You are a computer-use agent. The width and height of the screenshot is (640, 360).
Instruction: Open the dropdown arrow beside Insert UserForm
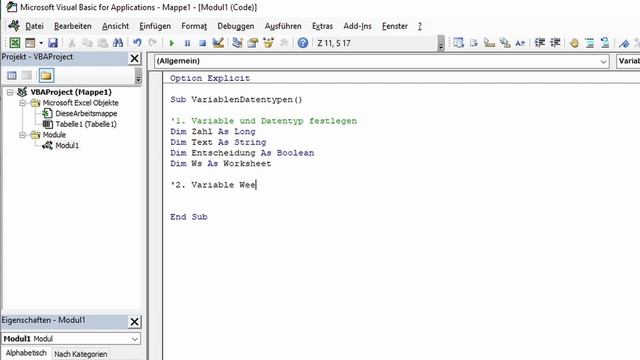(41, 42)
